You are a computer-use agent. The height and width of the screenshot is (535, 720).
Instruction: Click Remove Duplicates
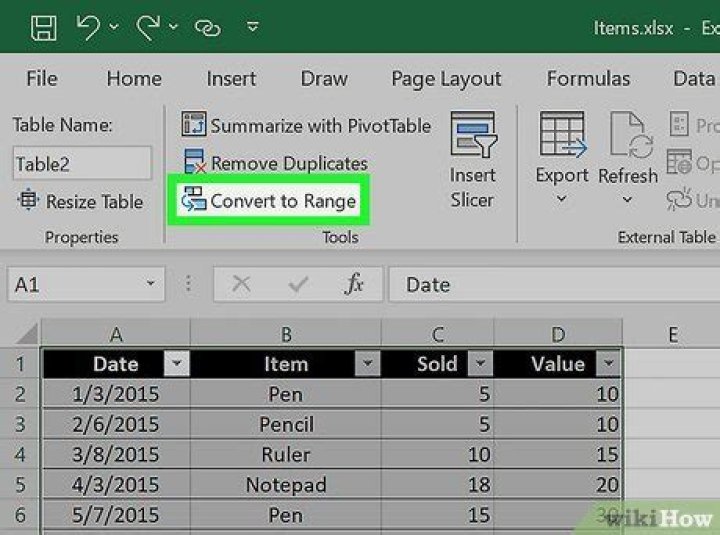pos(276,163)
